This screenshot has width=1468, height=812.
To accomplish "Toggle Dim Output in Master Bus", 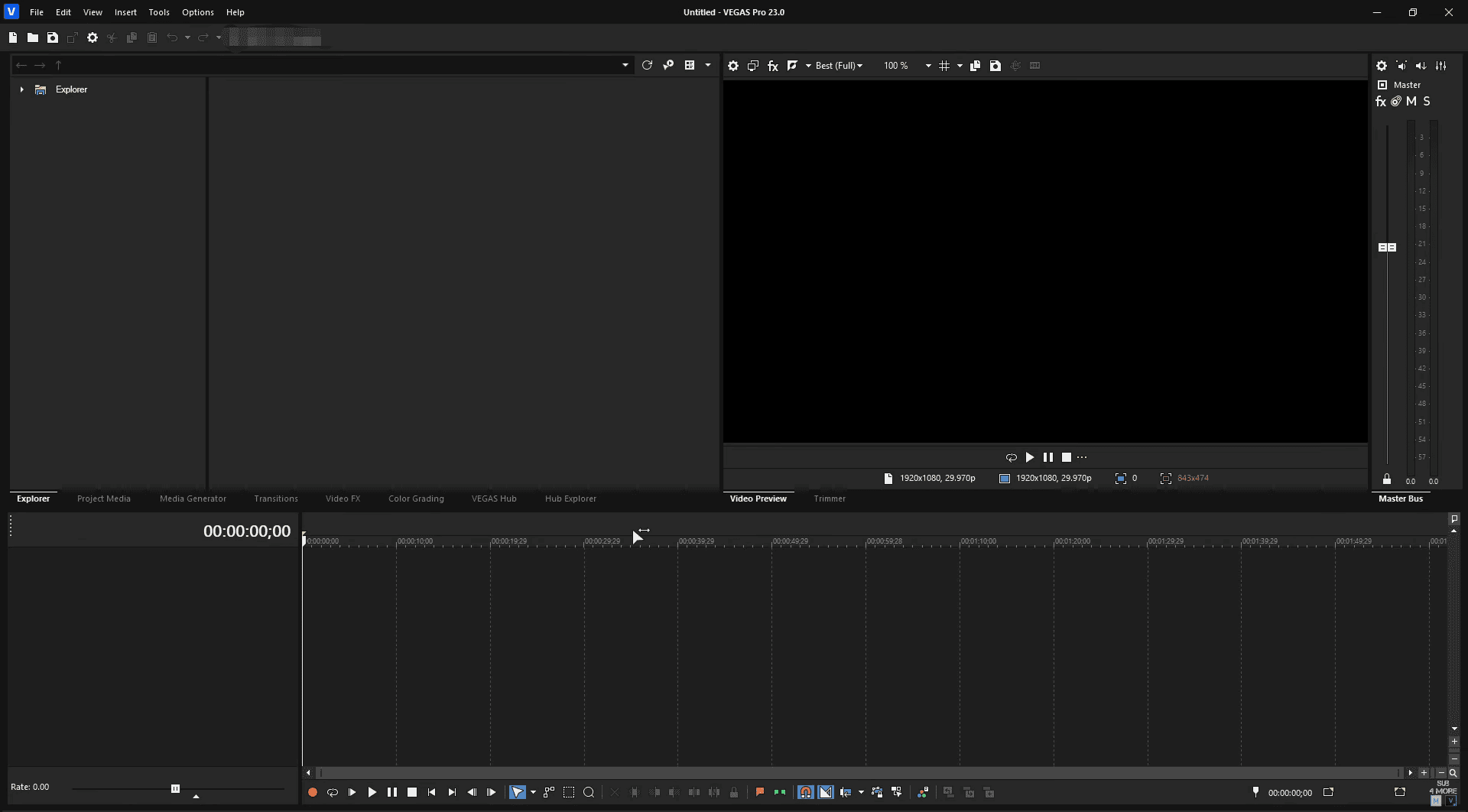I will coord(1421,66).
